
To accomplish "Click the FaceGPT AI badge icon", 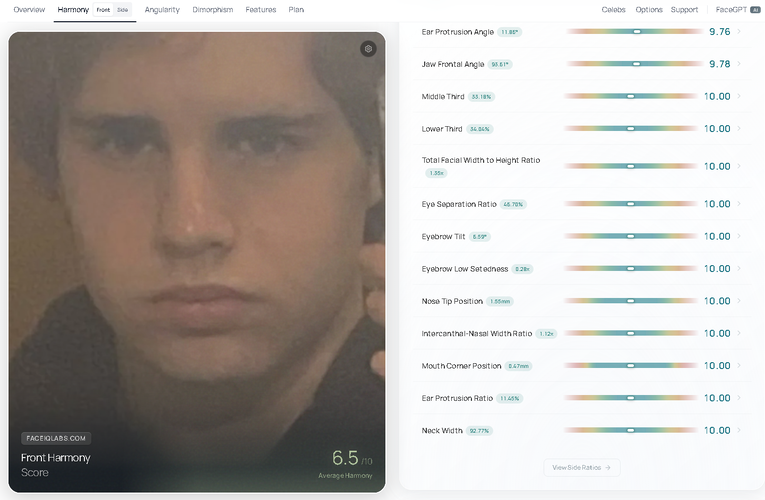I will [755, 10].
